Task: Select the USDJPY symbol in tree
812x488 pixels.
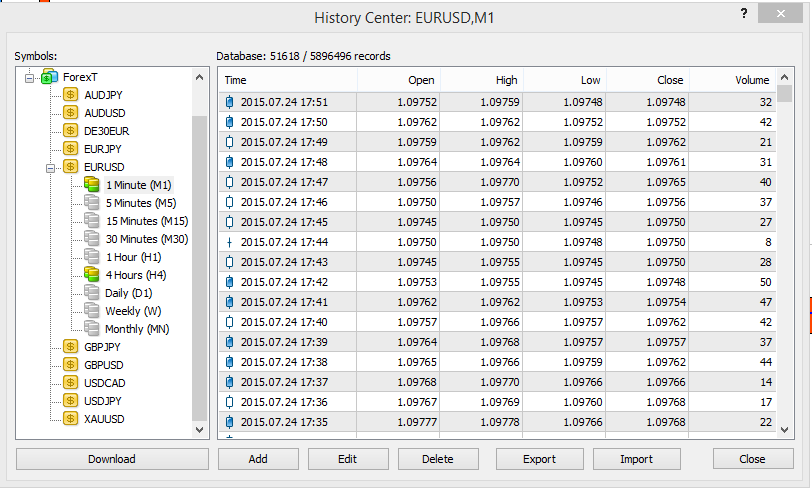Action: [x=104, y=401]
